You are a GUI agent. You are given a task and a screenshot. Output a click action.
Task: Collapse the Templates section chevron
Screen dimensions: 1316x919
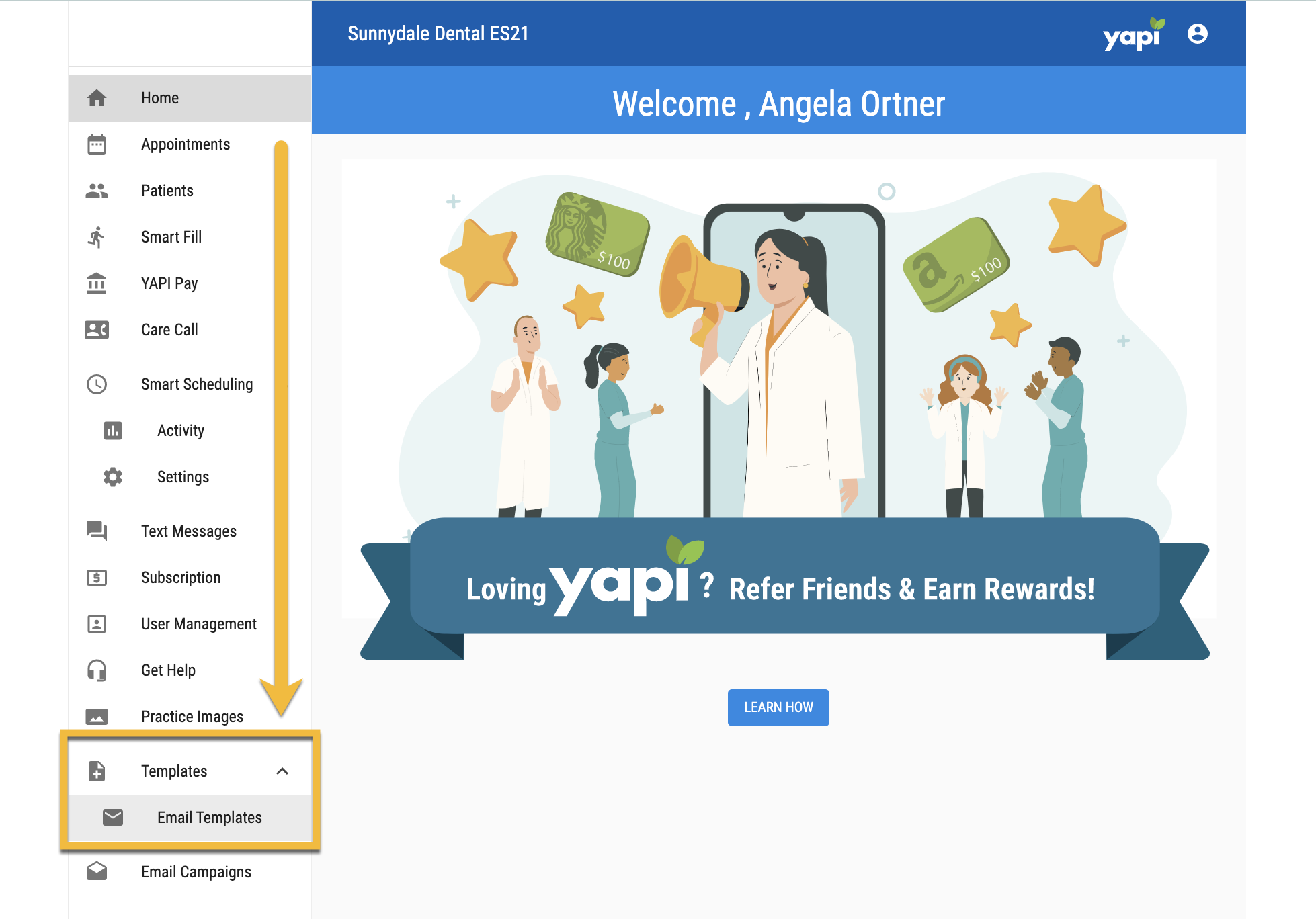(x=282, y=771)
